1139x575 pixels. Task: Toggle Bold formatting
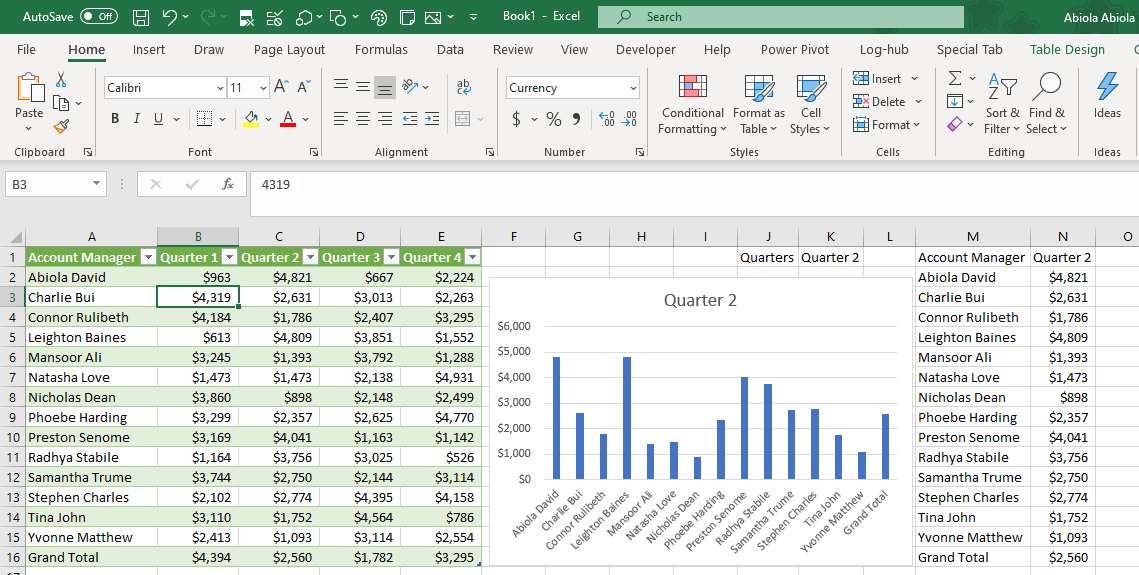coord(115,118)
